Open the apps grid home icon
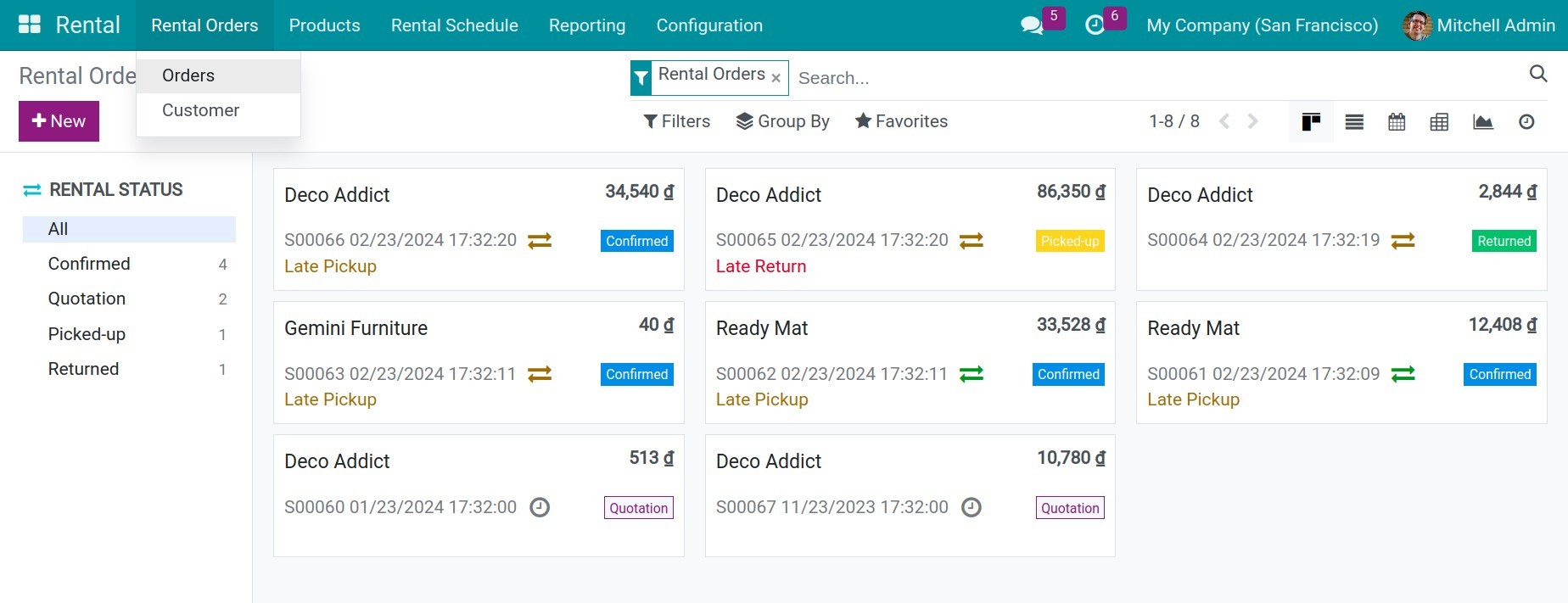The width and height of the screenshot is (1568, 603). [30, 25]
